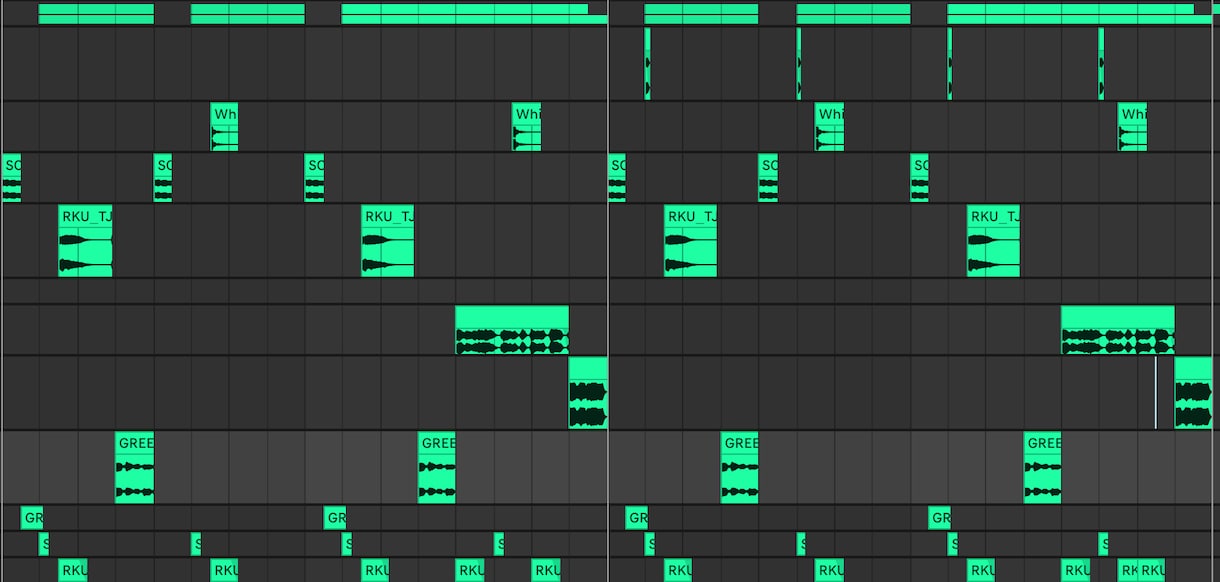This screenshot has height=582, width=1220.
Task: Select the first 'SO' clip at timeline start
Action: coord(12,179)
